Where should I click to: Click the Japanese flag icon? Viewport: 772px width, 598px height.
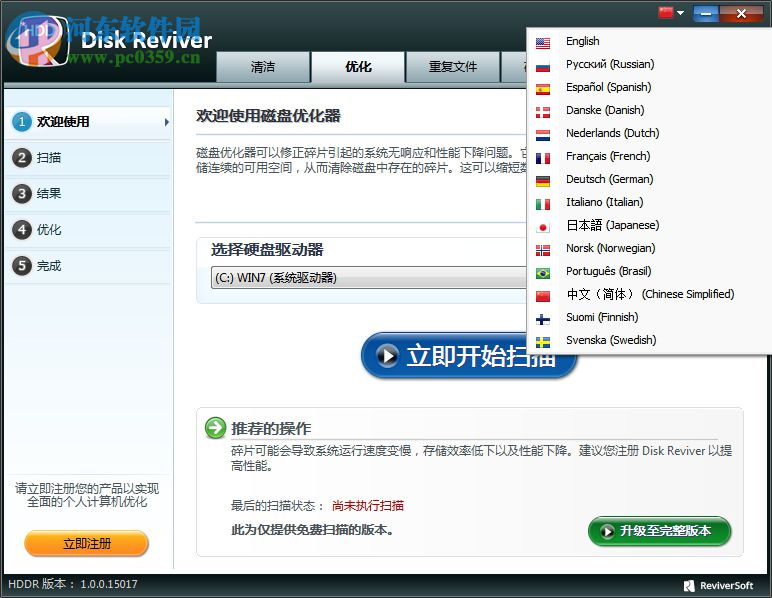tap(543, 227)
